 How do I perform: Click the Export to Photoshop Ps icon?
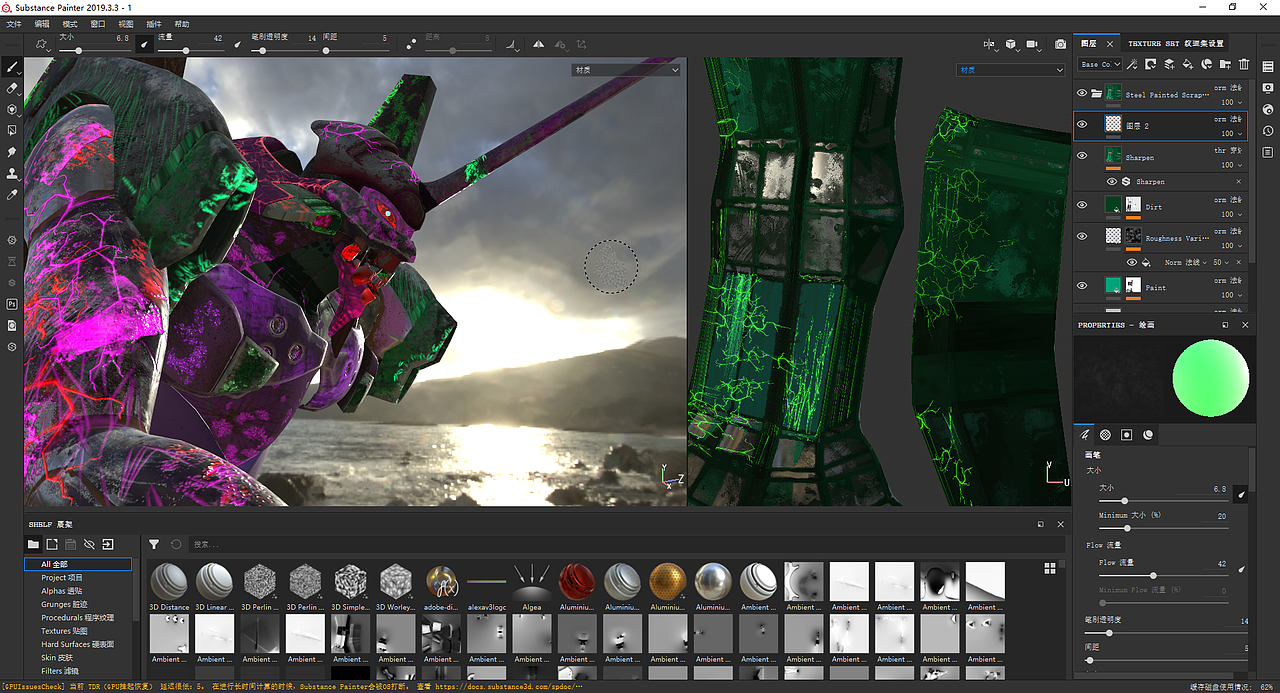tap(12, 303)
